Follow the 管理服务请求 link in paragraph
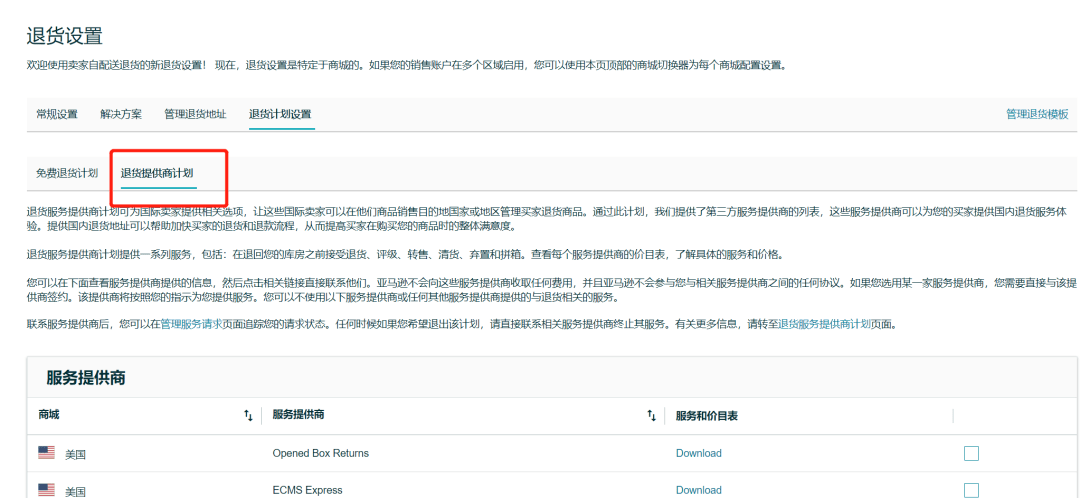 [191, 324]
